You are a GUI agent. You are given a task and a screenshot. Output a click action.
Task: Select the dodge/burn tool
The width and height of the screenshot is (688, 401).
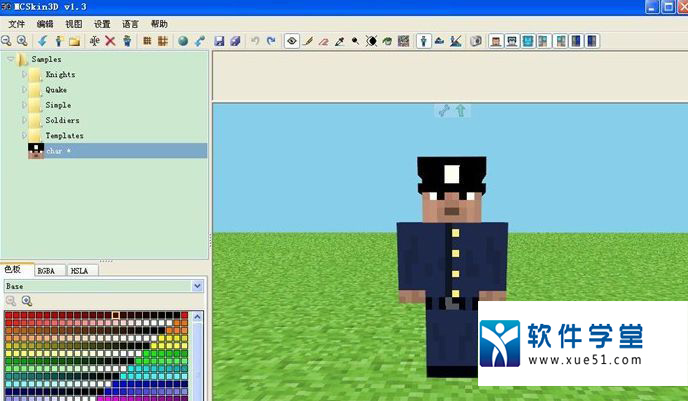click(x=355, y=41)
